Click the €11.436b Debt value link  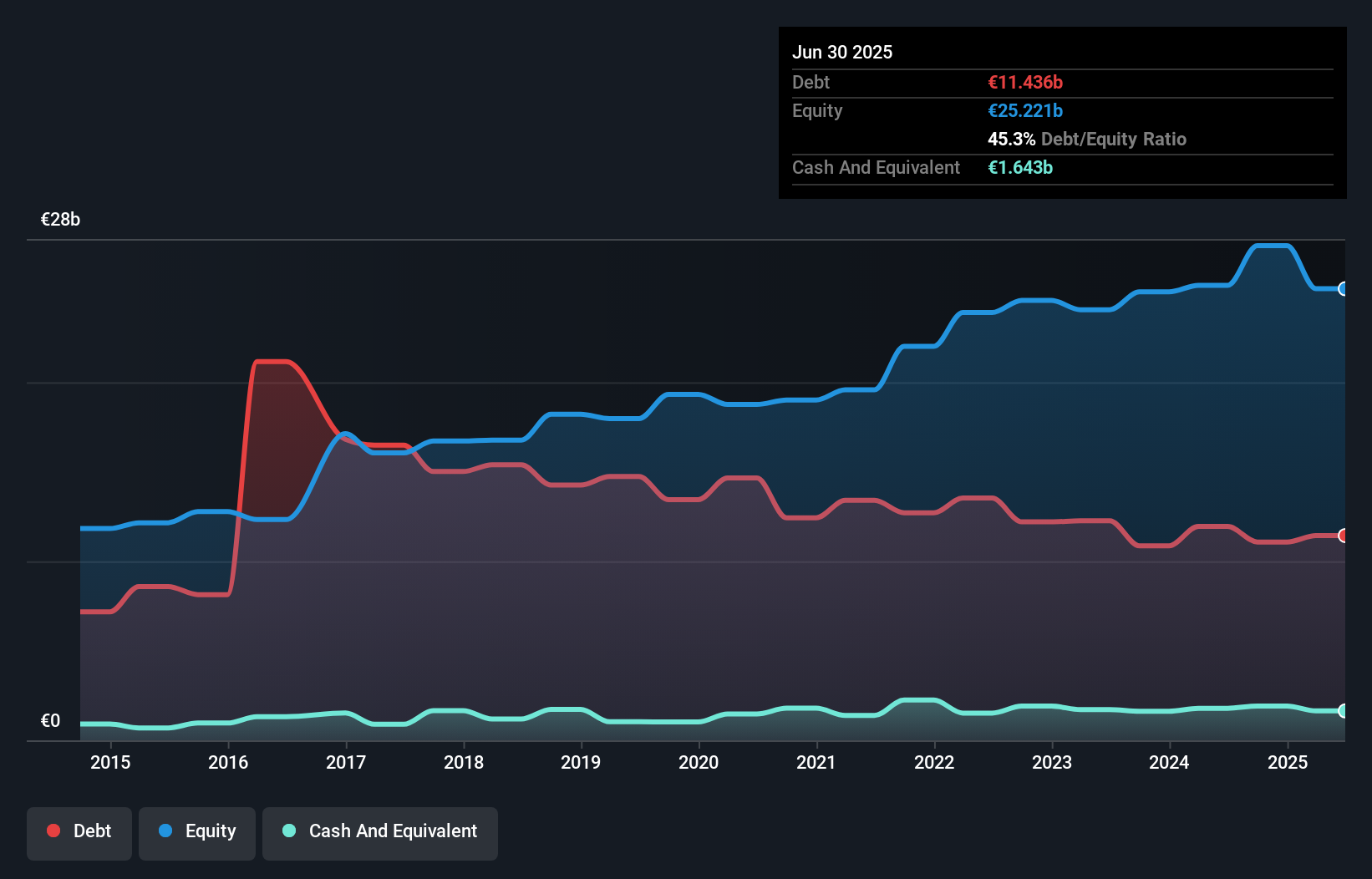tap(1024, 83)
